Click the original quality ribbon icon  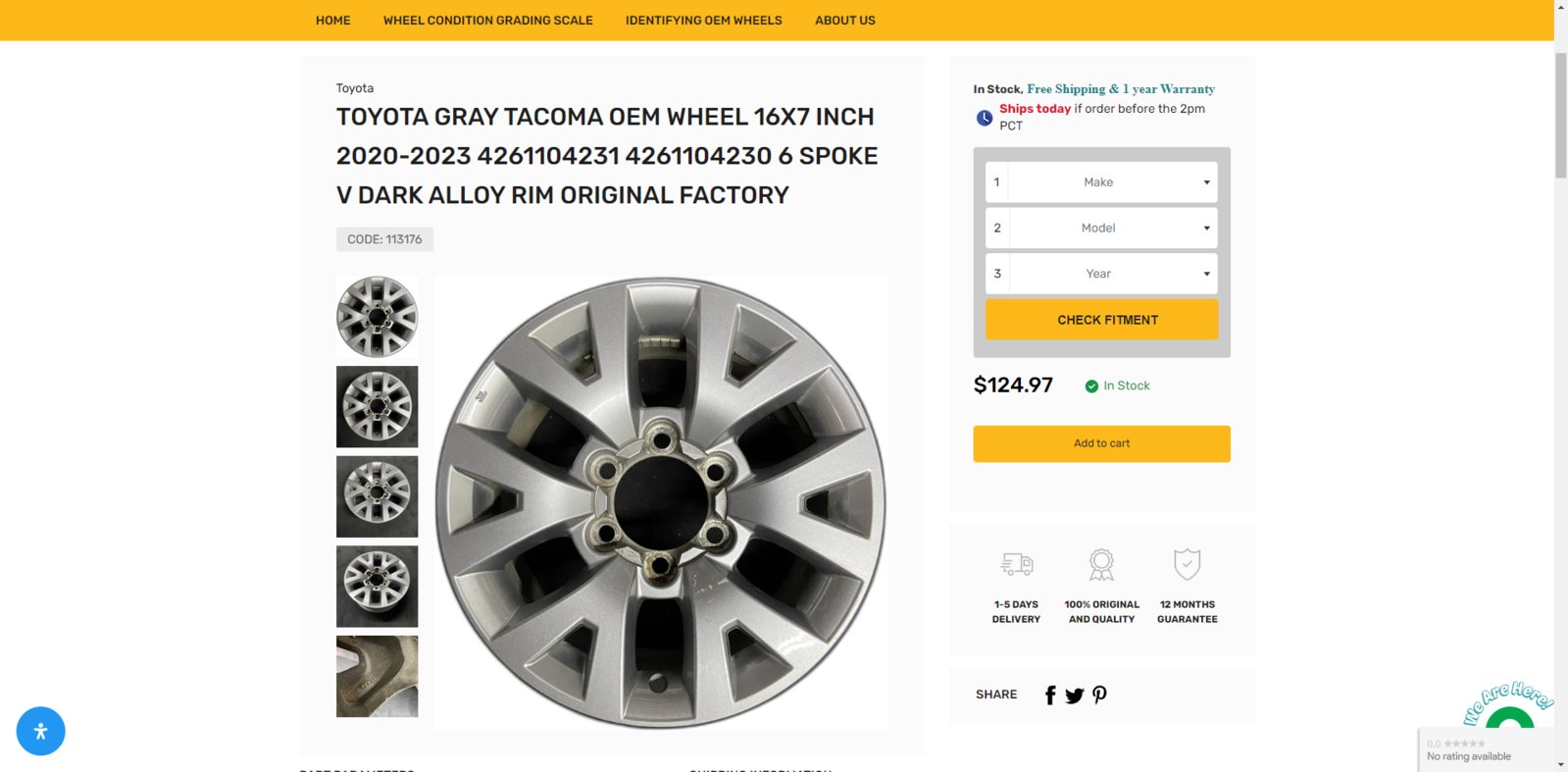pos(1101,564)
